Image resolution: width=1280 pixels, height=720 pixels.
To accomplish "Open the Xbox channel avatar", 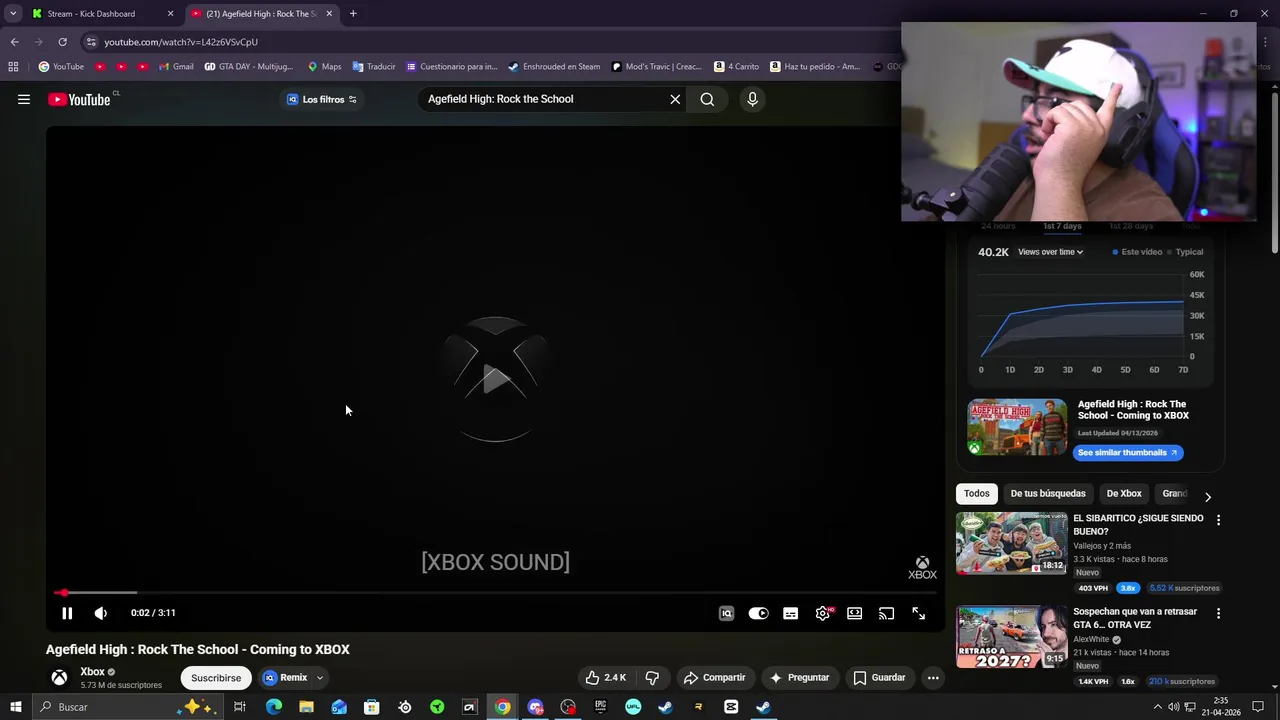I will coord(60,678).
